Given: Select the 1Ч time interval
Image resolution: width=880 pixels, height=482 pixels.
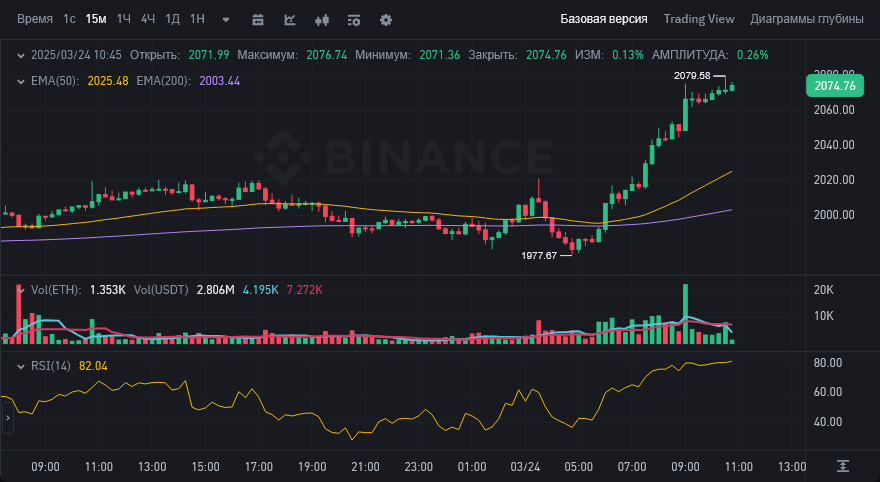Looking at the screenshot, I should pyautogui.click(x=123, y=19).
